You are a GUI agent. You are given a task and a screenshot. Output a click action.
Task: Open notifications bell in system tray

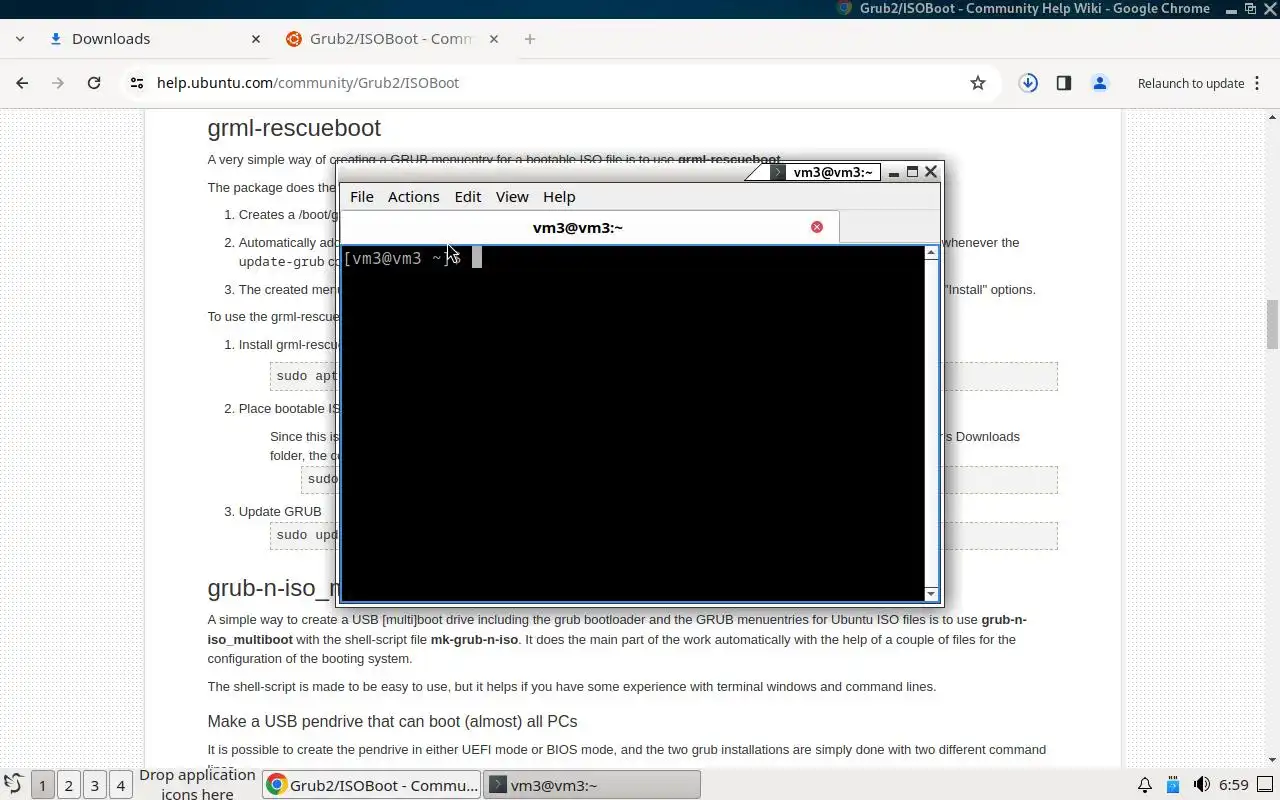point(1145,785)
